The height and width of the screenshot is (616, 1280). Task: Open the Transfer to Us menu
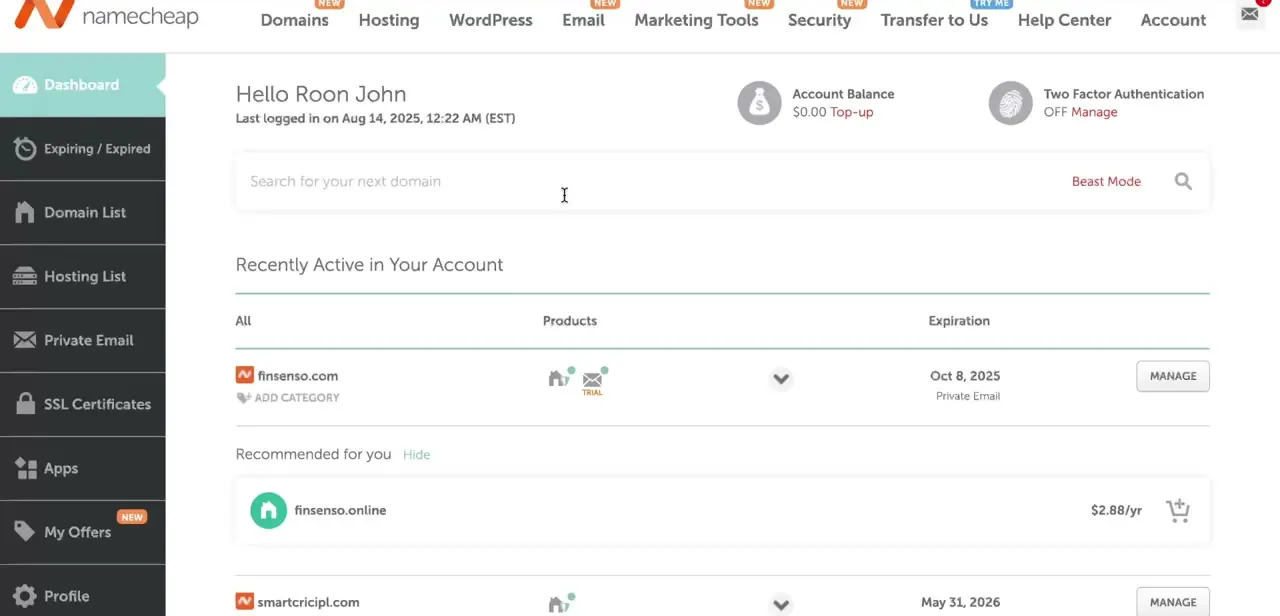[934, 20]
